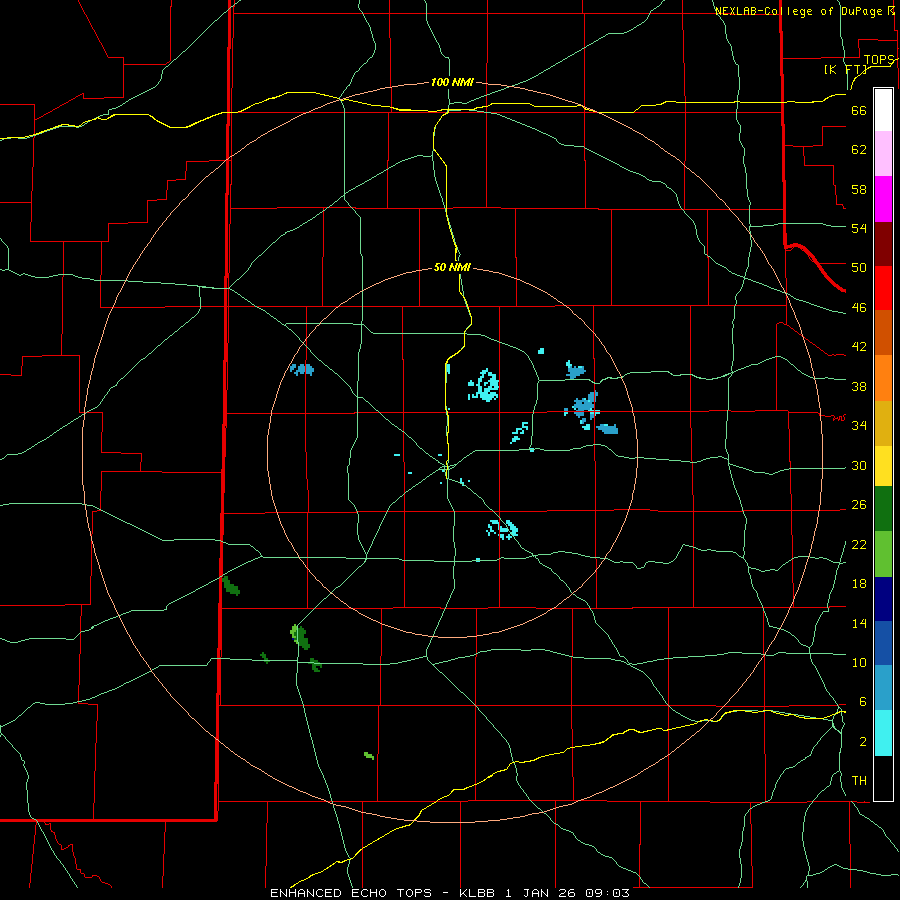Click the medium blue legend swatch
Image resolution: width=900 pixels, height=900 pixels.
point(883,643)
